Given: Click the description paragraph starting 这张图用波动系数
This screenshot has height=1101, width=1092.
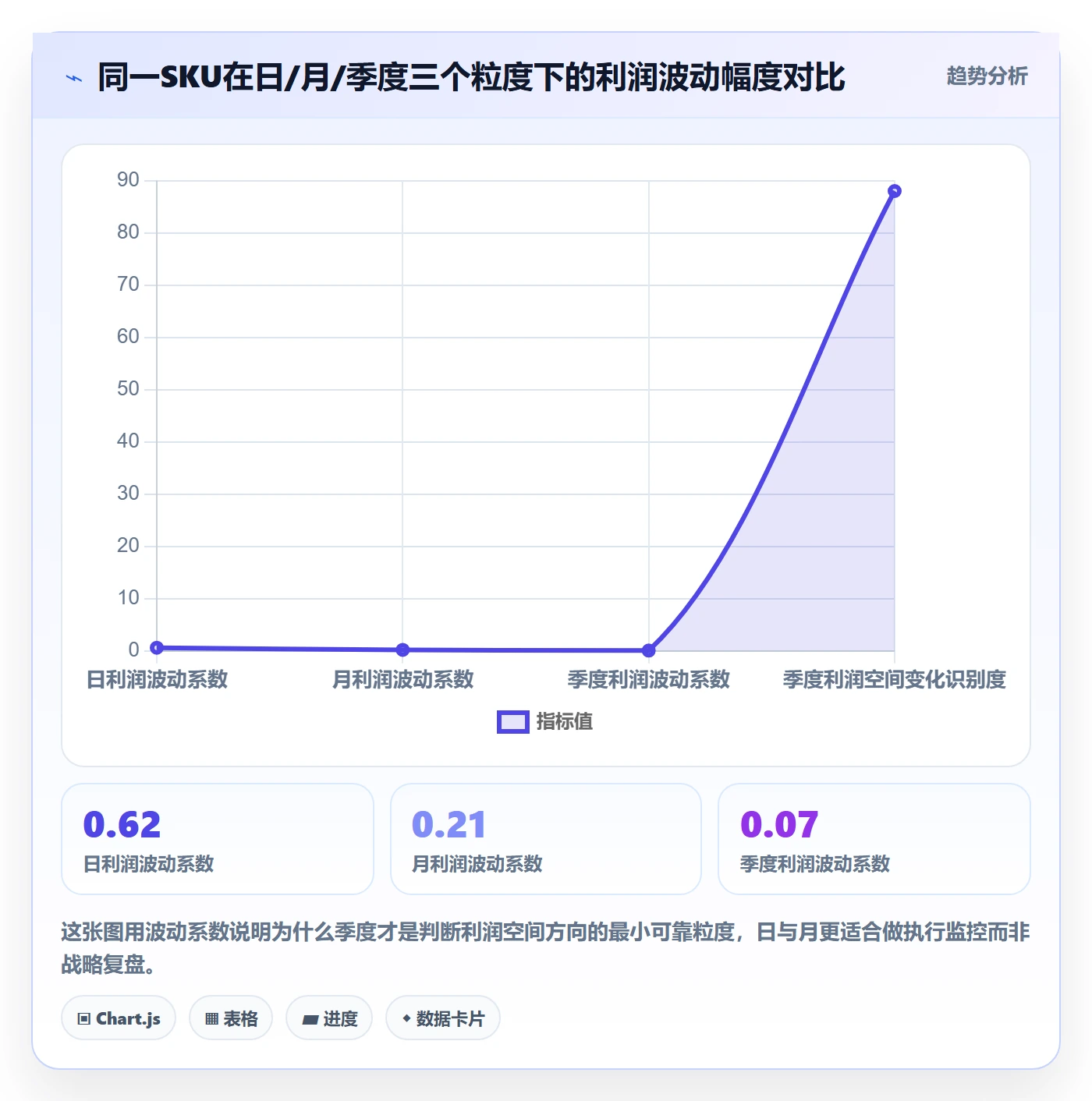Looking at the screenshot, I should click(546, 947).
